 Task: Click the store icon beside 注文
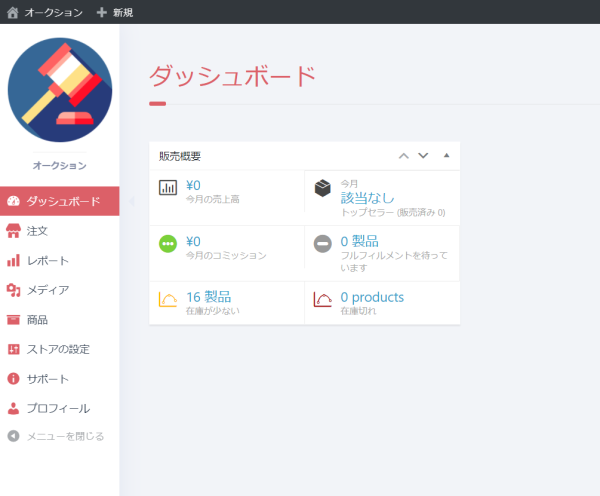[13, 231]
